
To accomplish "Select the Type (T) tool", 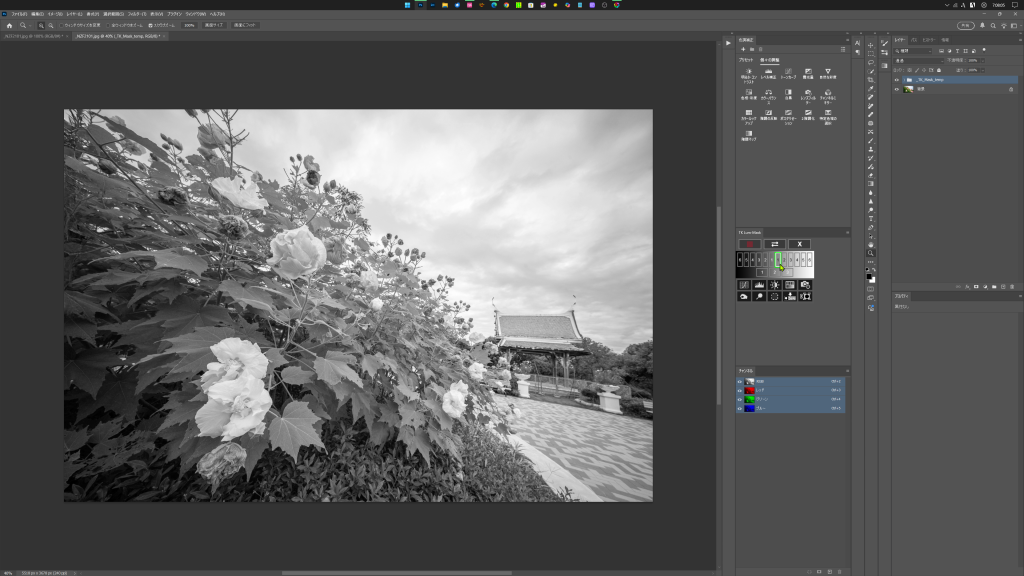I will (871, 218).
